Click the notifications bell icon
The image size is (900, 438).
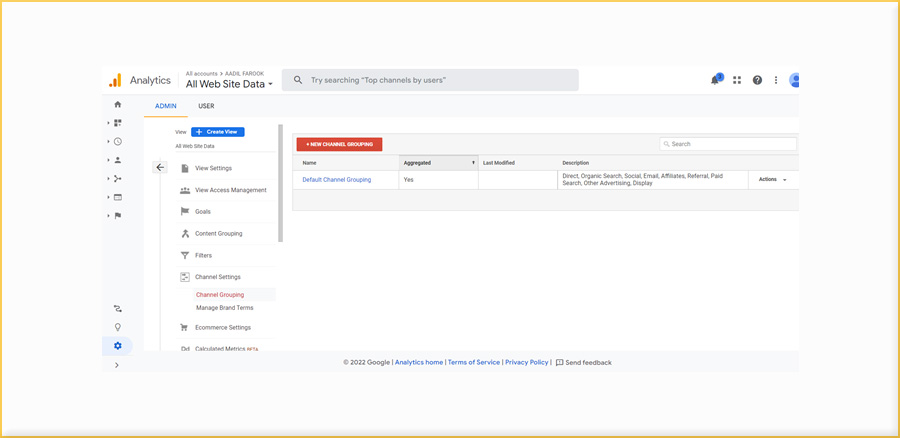(x=715, y=80)
